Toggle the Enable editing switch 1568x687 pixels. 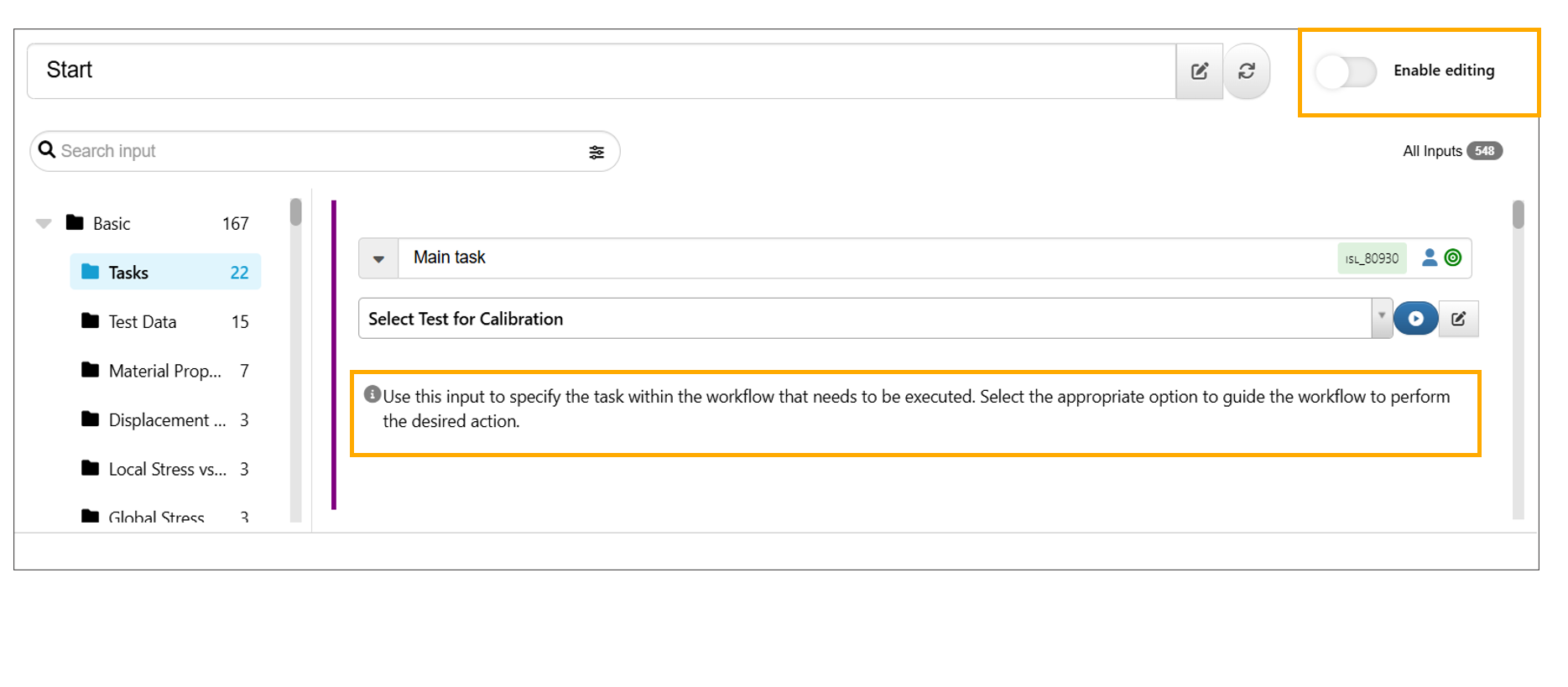click(1346, 71)
